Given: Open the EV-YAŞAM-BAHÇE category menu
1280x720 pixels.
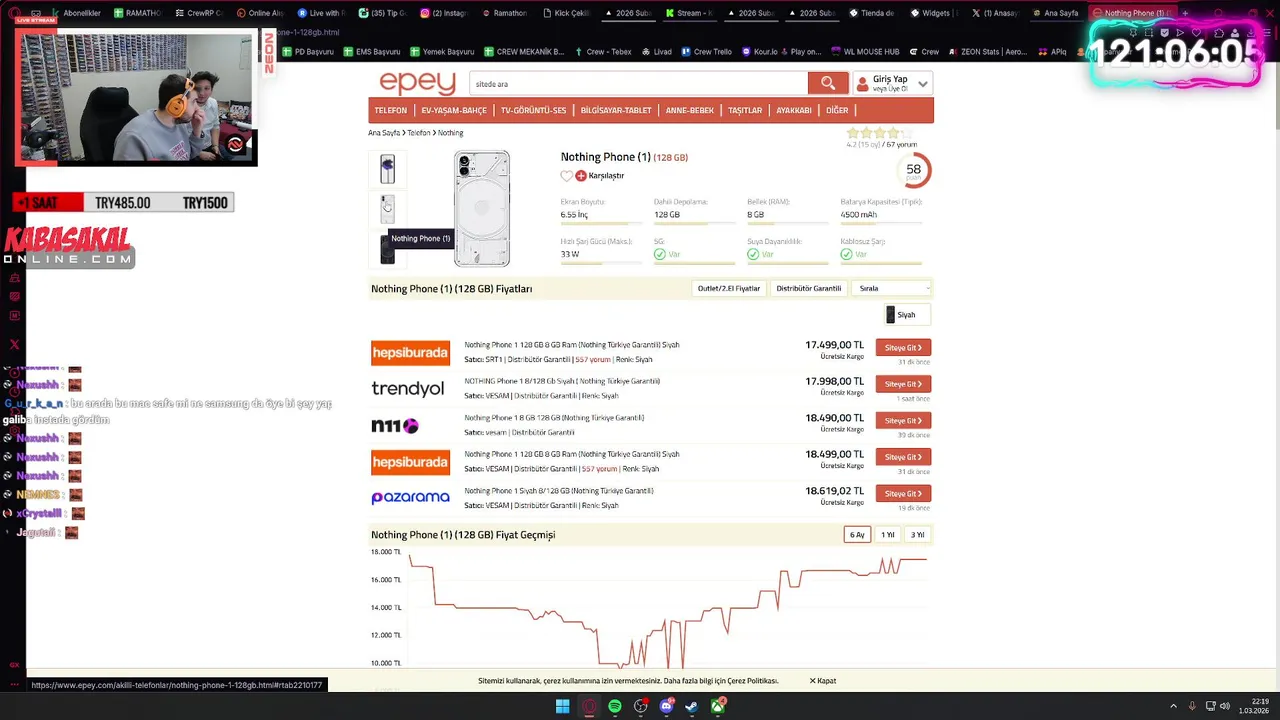Looking at the screenshot, I should pyautogui.click(x=454, y=110).
